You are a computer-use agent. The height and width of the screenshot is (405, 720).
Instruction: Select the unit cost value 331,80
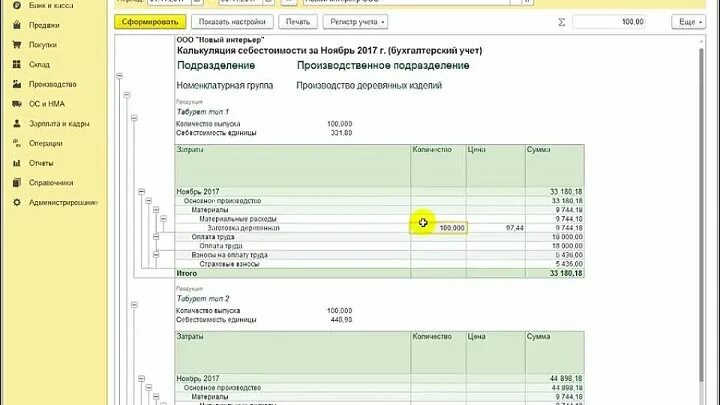pos(341,133)
